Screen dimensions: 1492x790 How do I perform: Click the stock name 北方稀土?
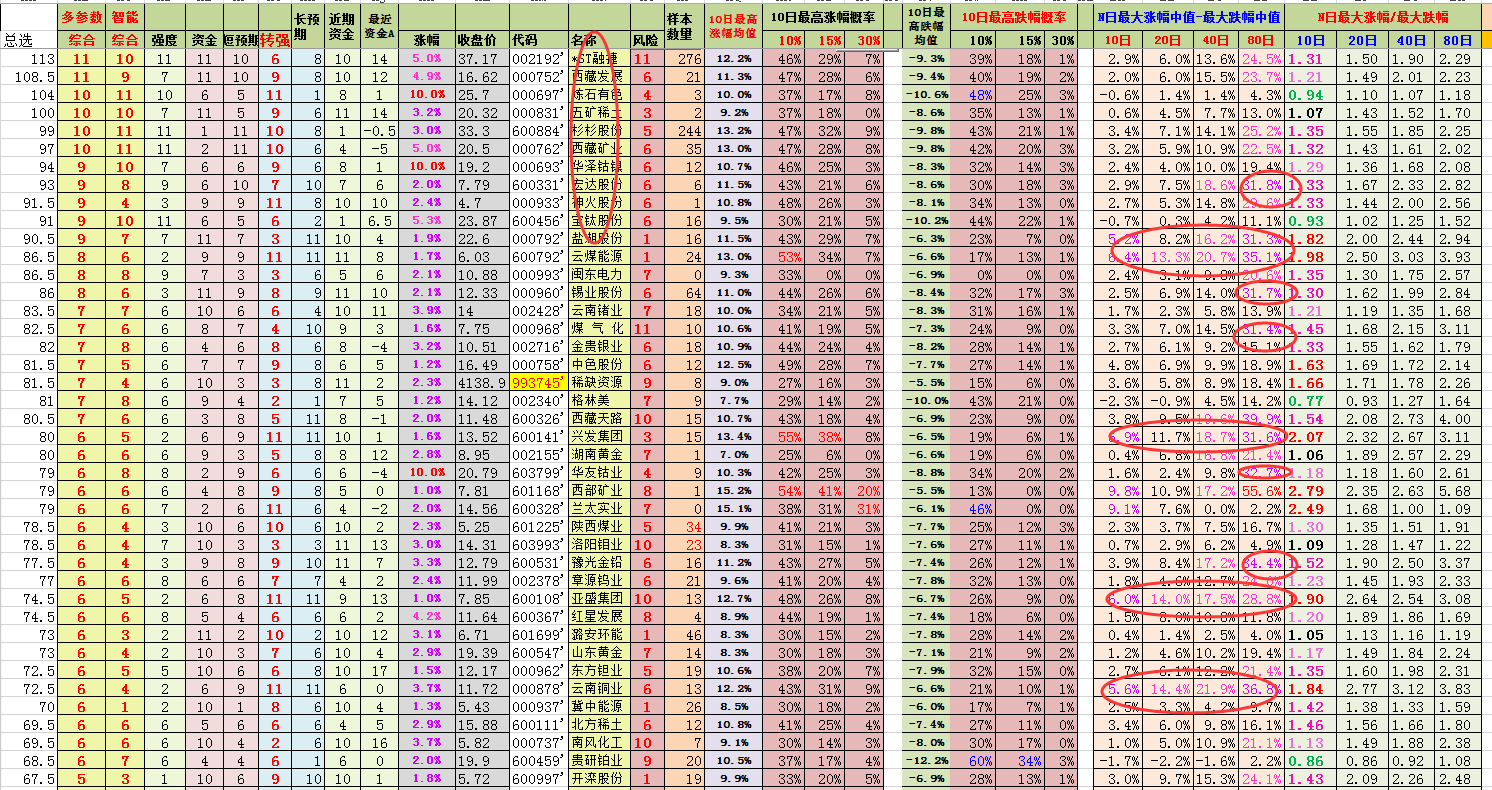(x=598, y=725)
